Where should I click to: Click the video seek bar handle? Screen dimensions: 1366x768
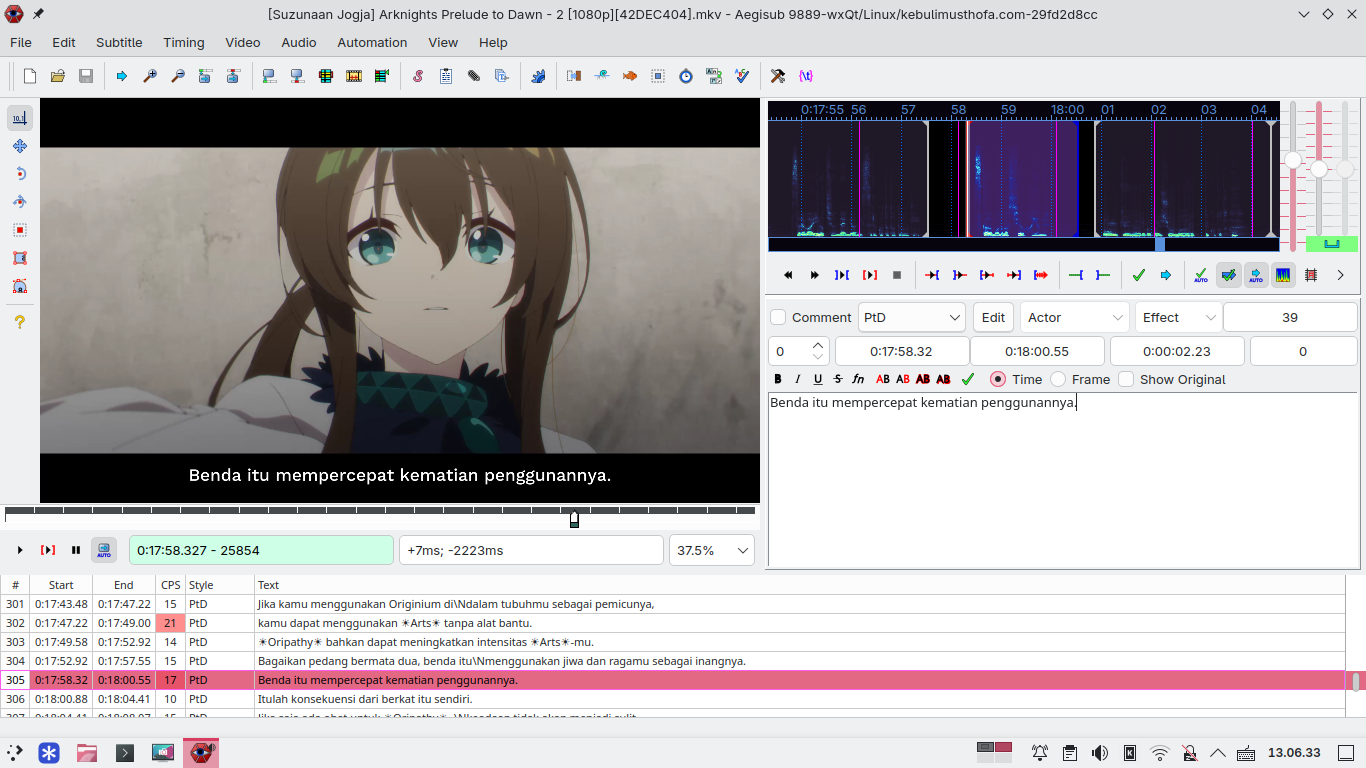click(574, 519)
